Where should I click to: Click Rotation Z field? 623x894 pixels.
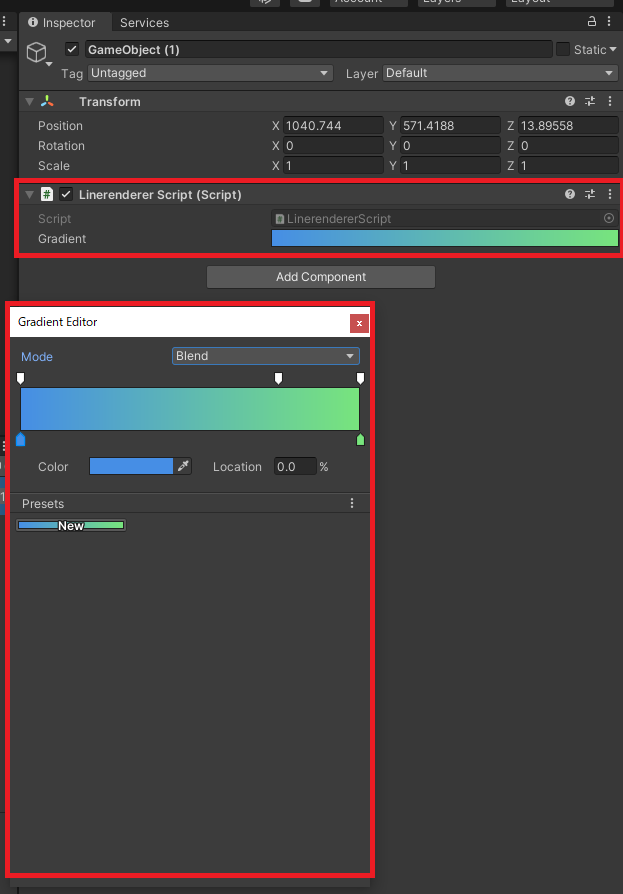coord(568,145)
